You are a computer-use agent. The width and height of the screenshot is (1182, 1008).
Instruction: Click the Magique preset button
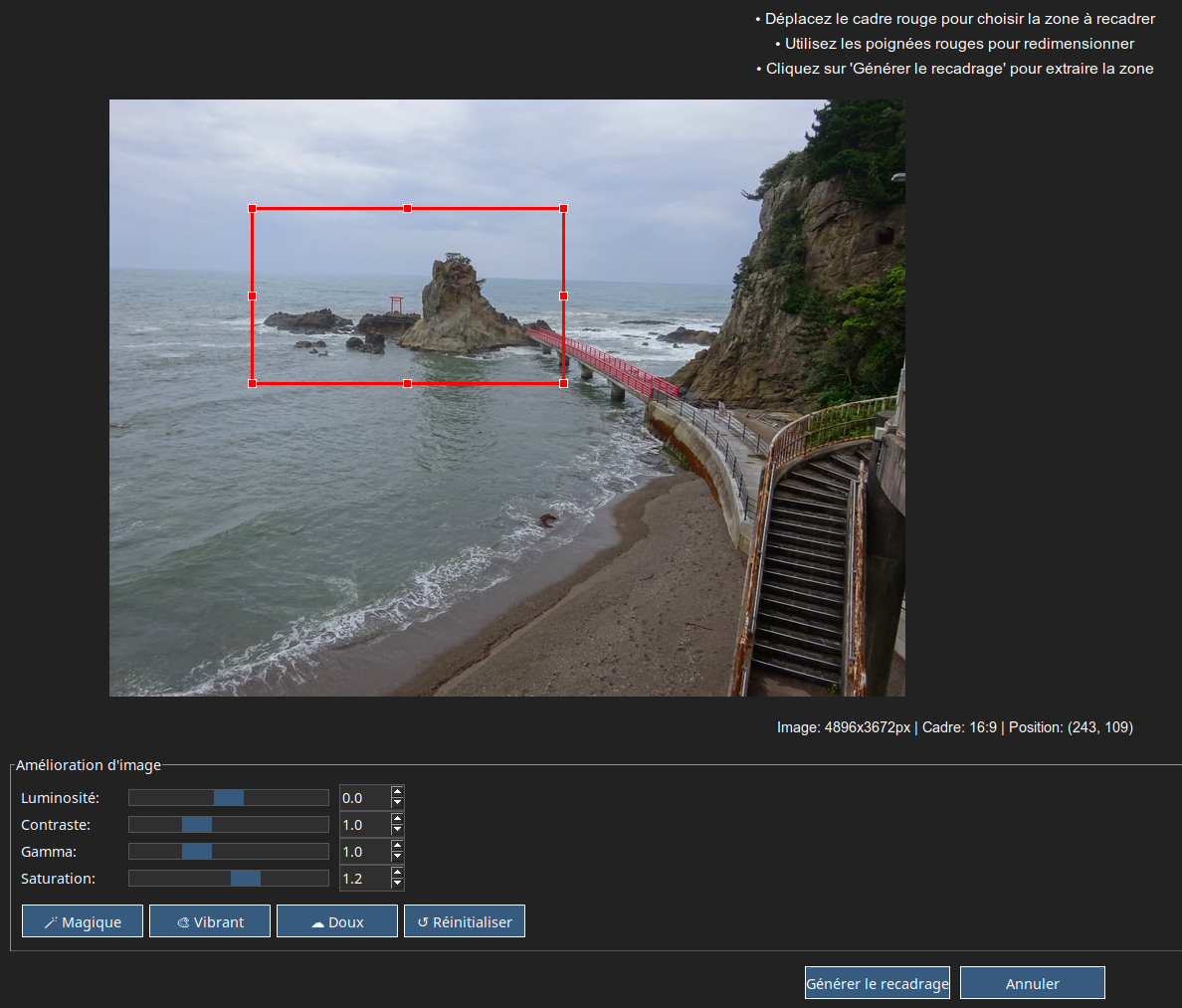[x=83, y=921]
